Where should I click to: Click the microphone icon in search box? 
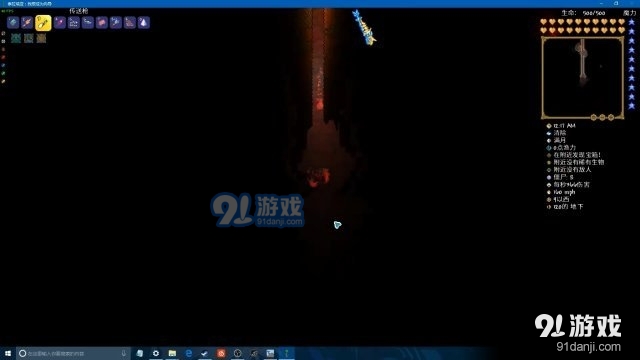pyautogui.click(x=124, y=353)
